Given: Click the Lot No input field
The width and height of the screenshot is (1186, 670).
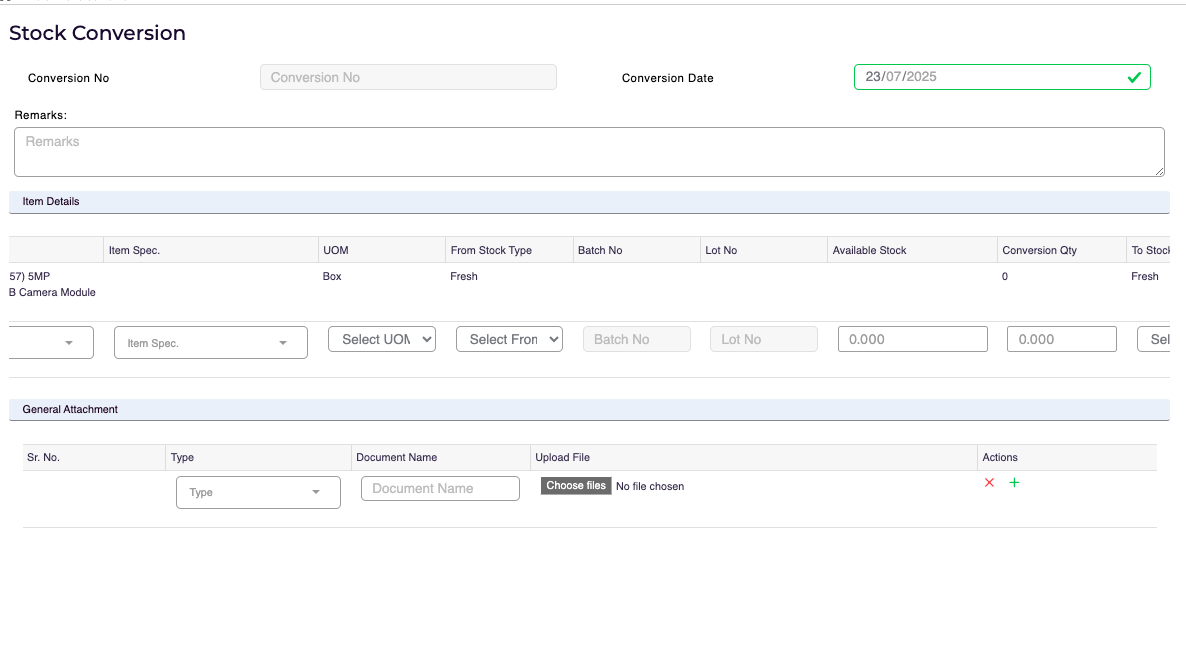Looking at the screenshot, I should 764,339.
